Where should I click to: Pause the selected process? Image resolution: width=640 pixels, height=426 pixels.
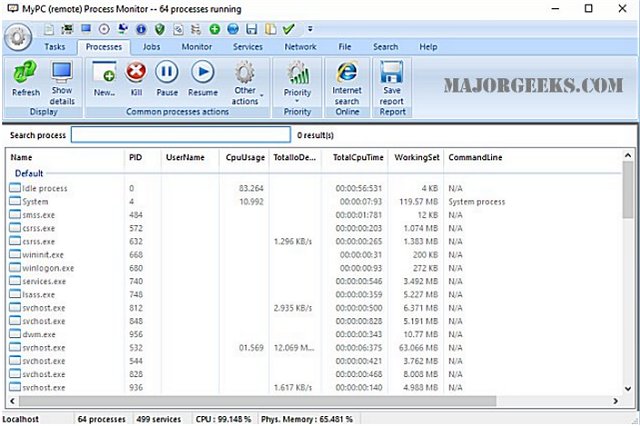[x=167, y=79]
